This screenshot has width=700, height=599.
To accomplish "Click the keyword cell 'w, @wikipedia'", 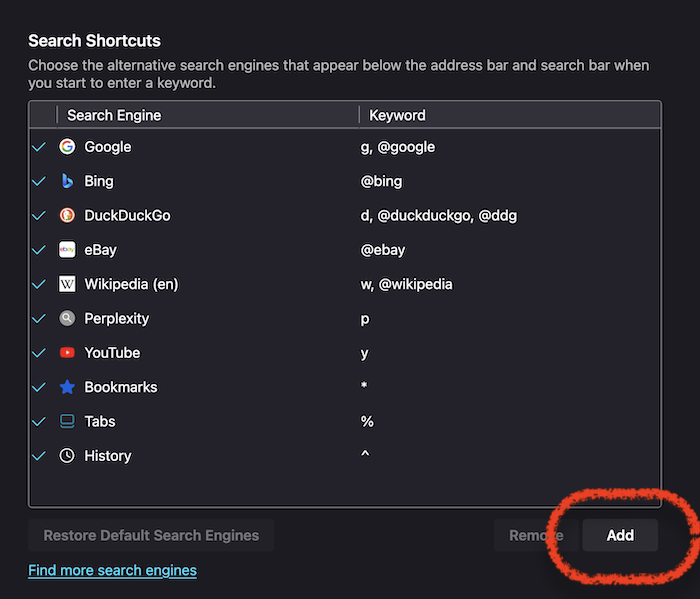I will pos(406,284).
